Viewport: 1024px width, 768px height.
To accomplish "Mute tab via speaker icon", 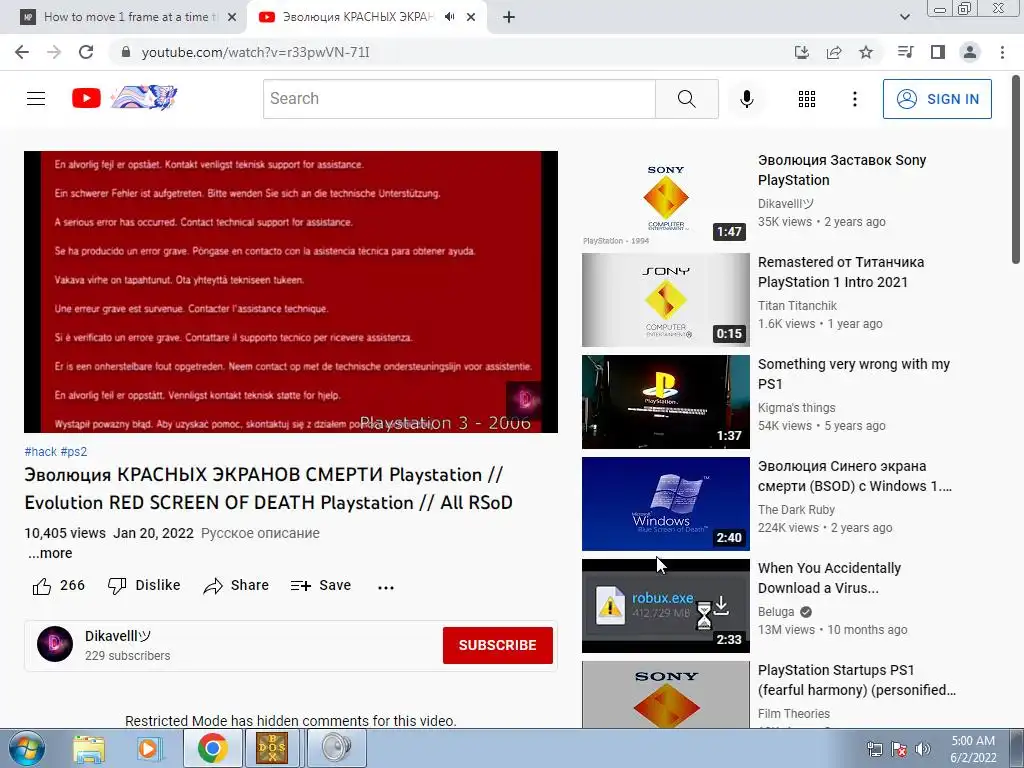I will [x=449, y=17].
